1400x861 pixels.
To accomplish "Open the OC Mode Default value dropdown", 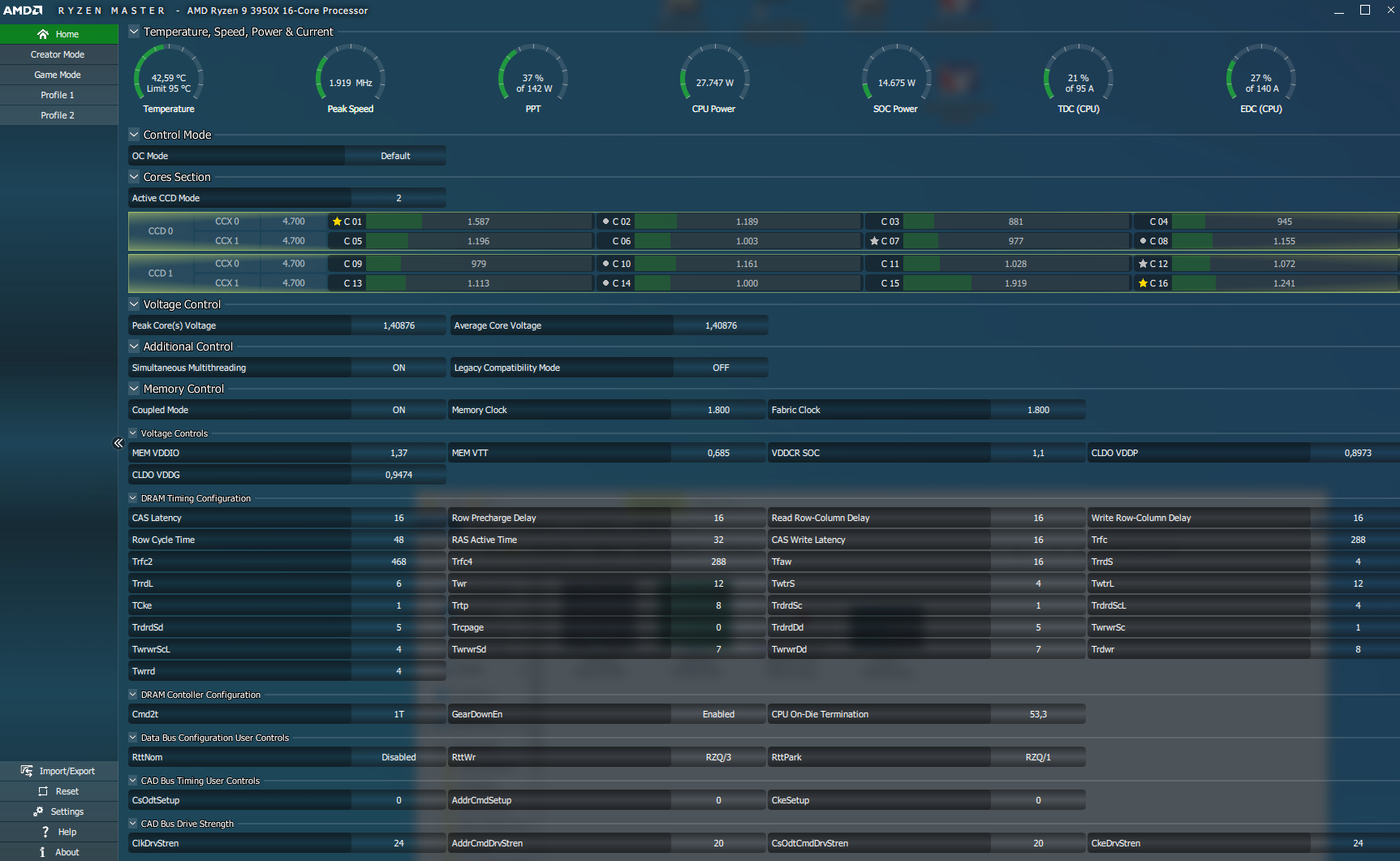I will (395, 156).
